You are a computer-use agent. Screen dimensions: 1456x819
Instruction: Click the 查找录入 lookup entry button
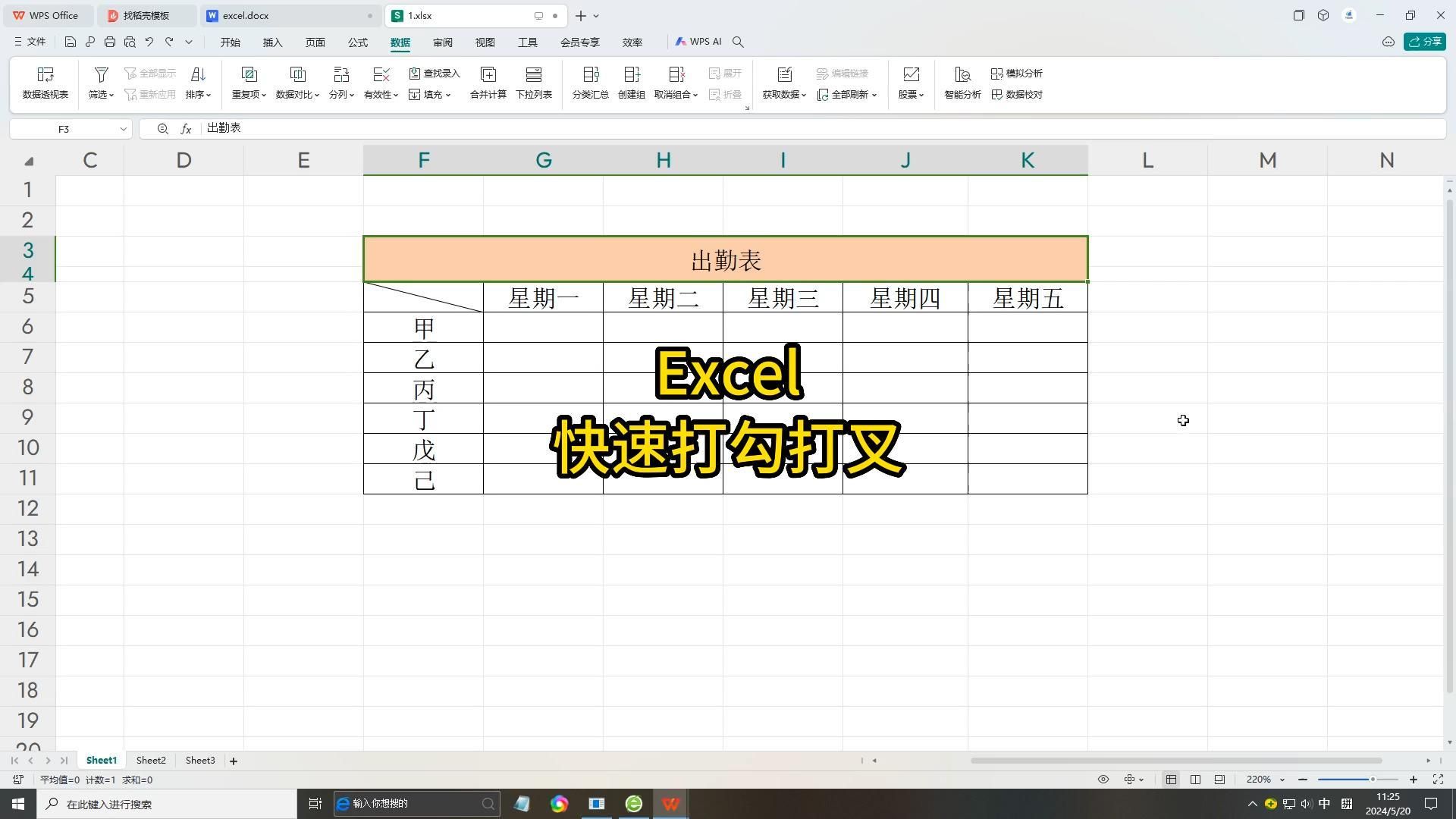[435, 74]
